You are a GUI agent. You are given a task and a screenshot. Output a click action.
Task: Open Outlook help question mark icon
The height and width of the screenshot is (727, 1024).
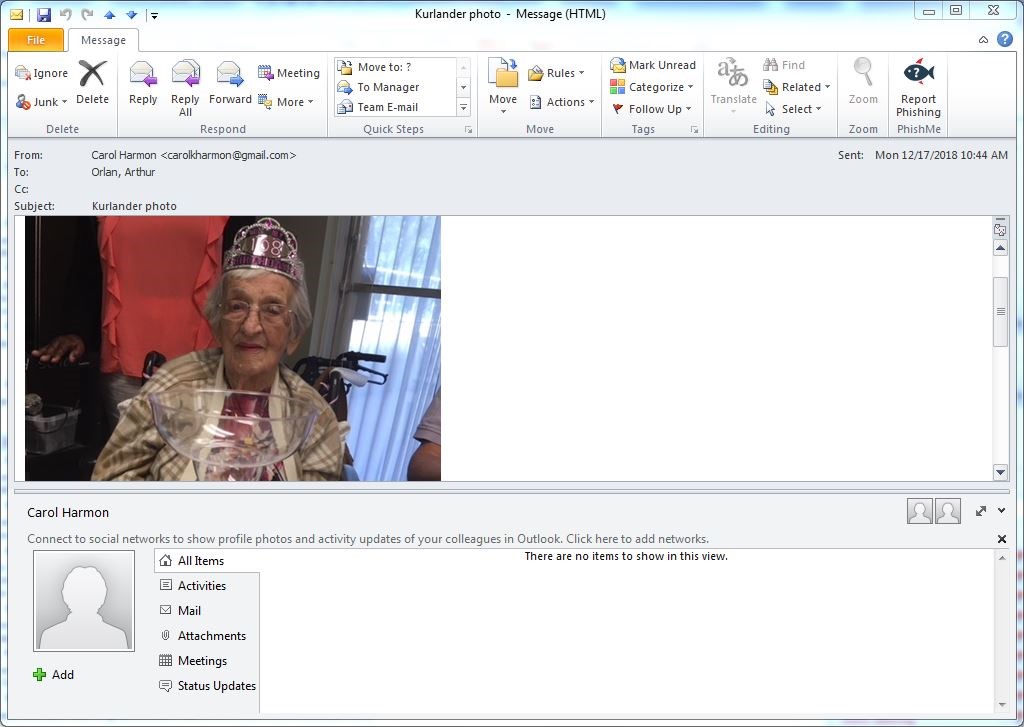pyautogui.click(x=1005, y=39)
